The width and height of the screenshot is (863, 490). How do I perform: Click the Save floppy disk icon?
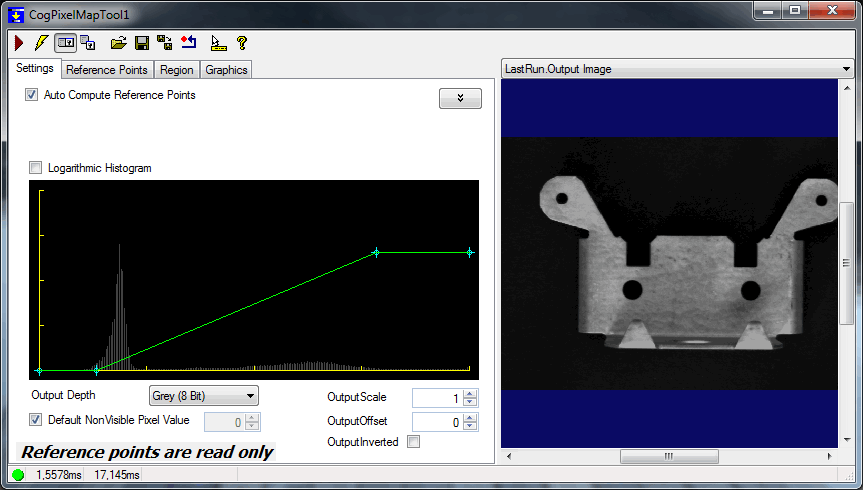coord(142,43)
